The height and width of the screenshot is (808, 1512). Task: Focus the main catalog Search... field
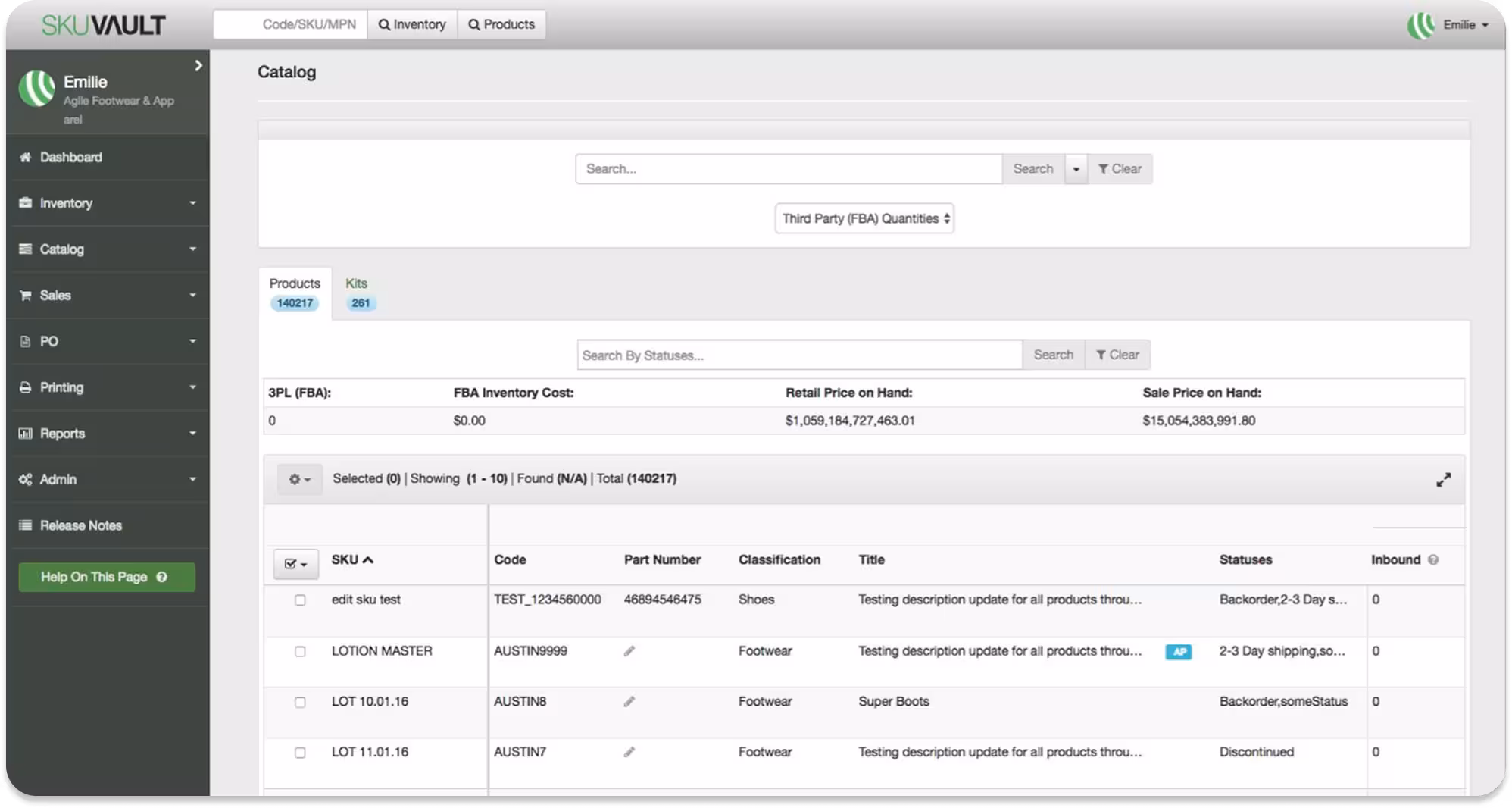click(x=789, y=169)
